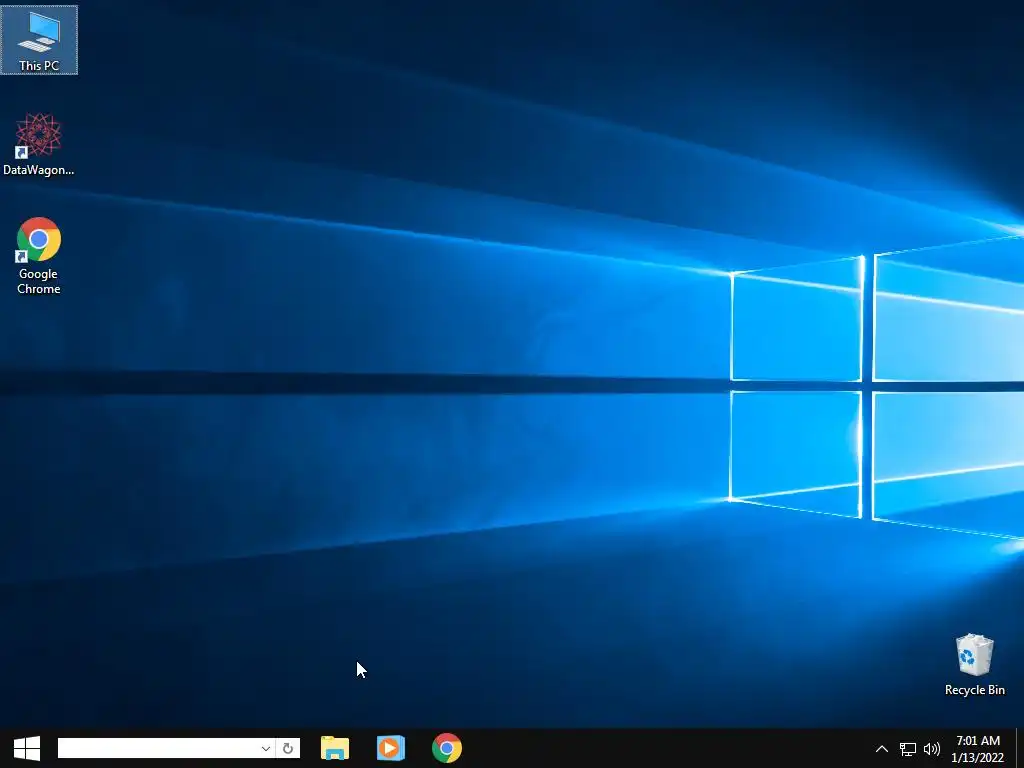1024x768 pixels.
Task: Click the taskbar address input field
Action: click(157, 748)
